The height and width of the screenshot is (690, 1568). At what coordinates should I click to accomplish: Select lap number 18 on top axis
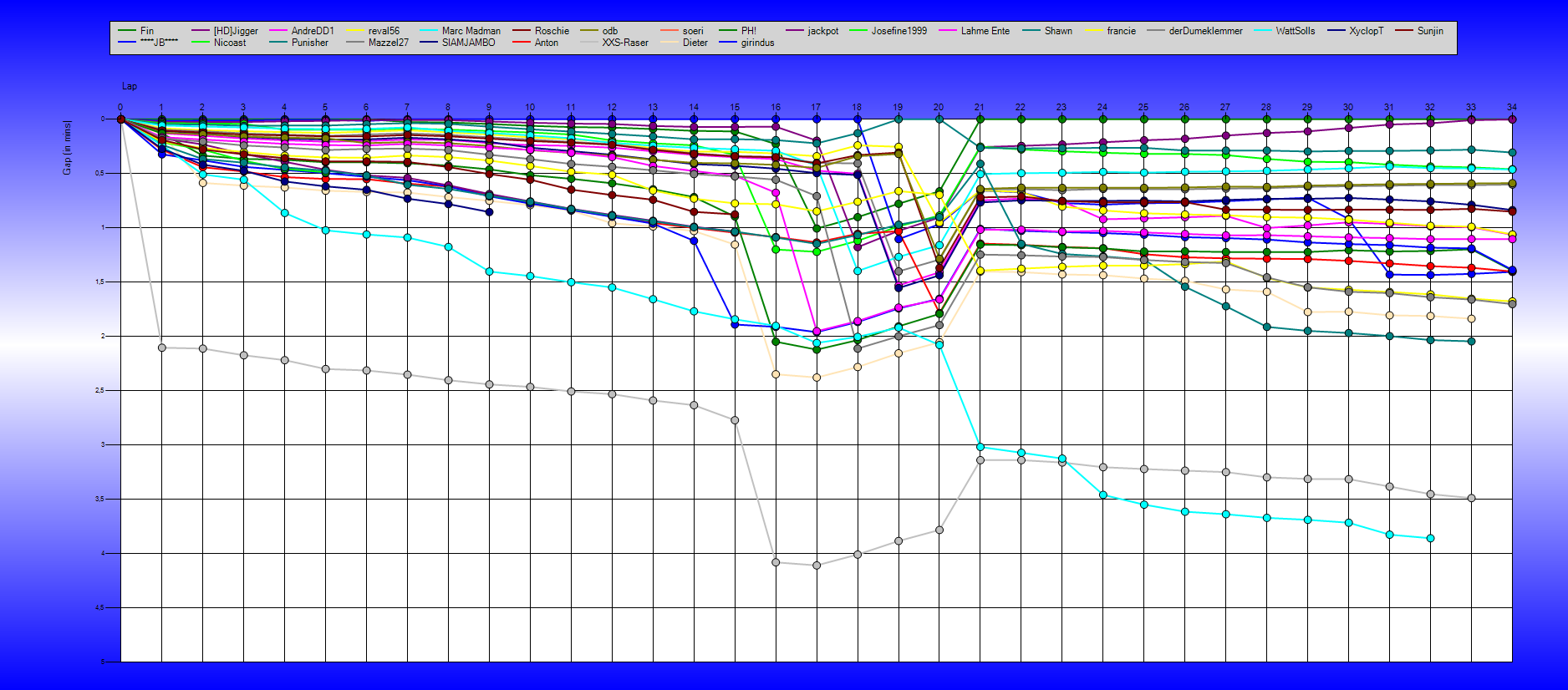[x=857, y=107]
